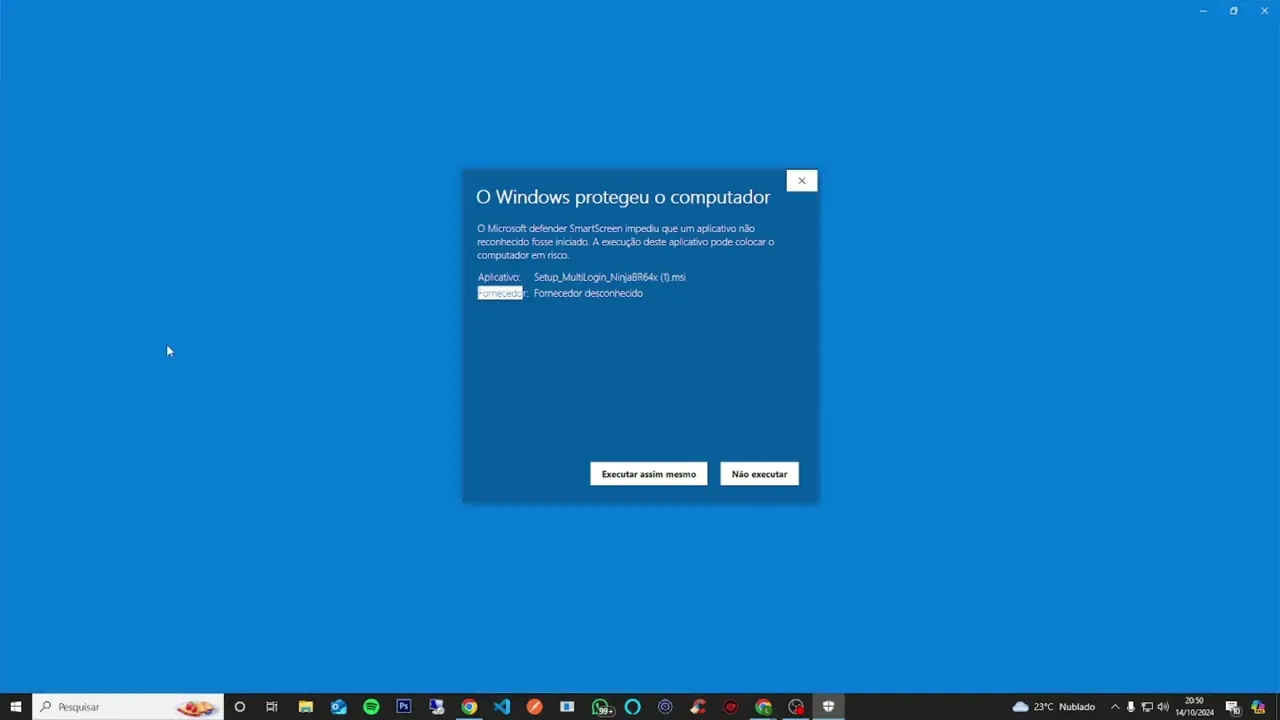Viewport: 1280px width, 720px height.
Task: Open Task View on the taskbar
Action: [x=272, y=707]
